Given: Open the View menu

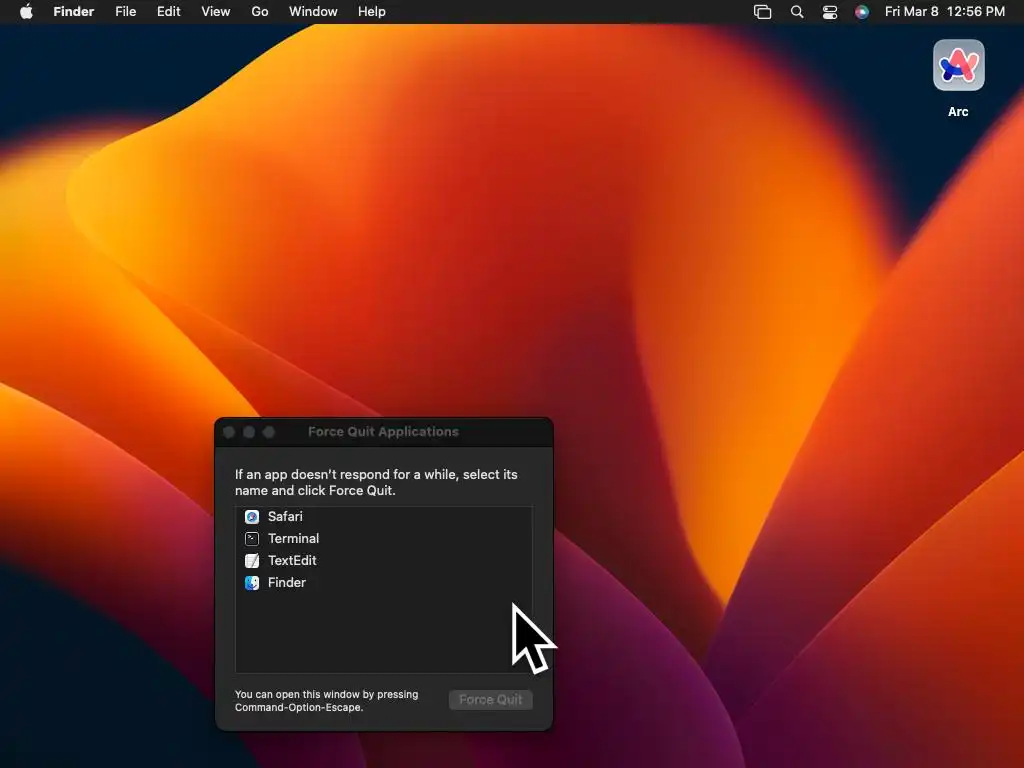Looking at the screenshot, I should click(216, 12).
